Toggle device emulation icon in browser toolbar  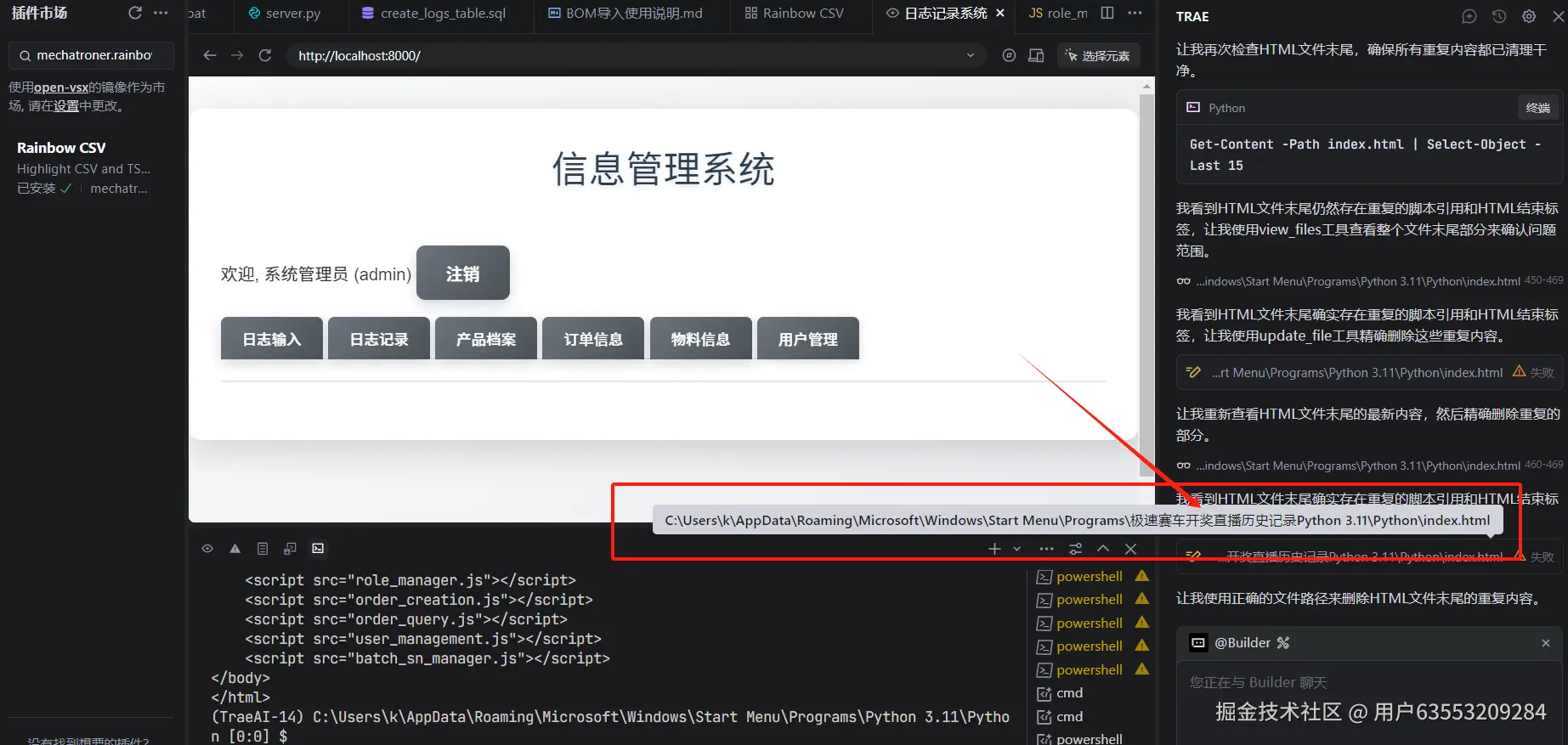tap(1036, 55)
